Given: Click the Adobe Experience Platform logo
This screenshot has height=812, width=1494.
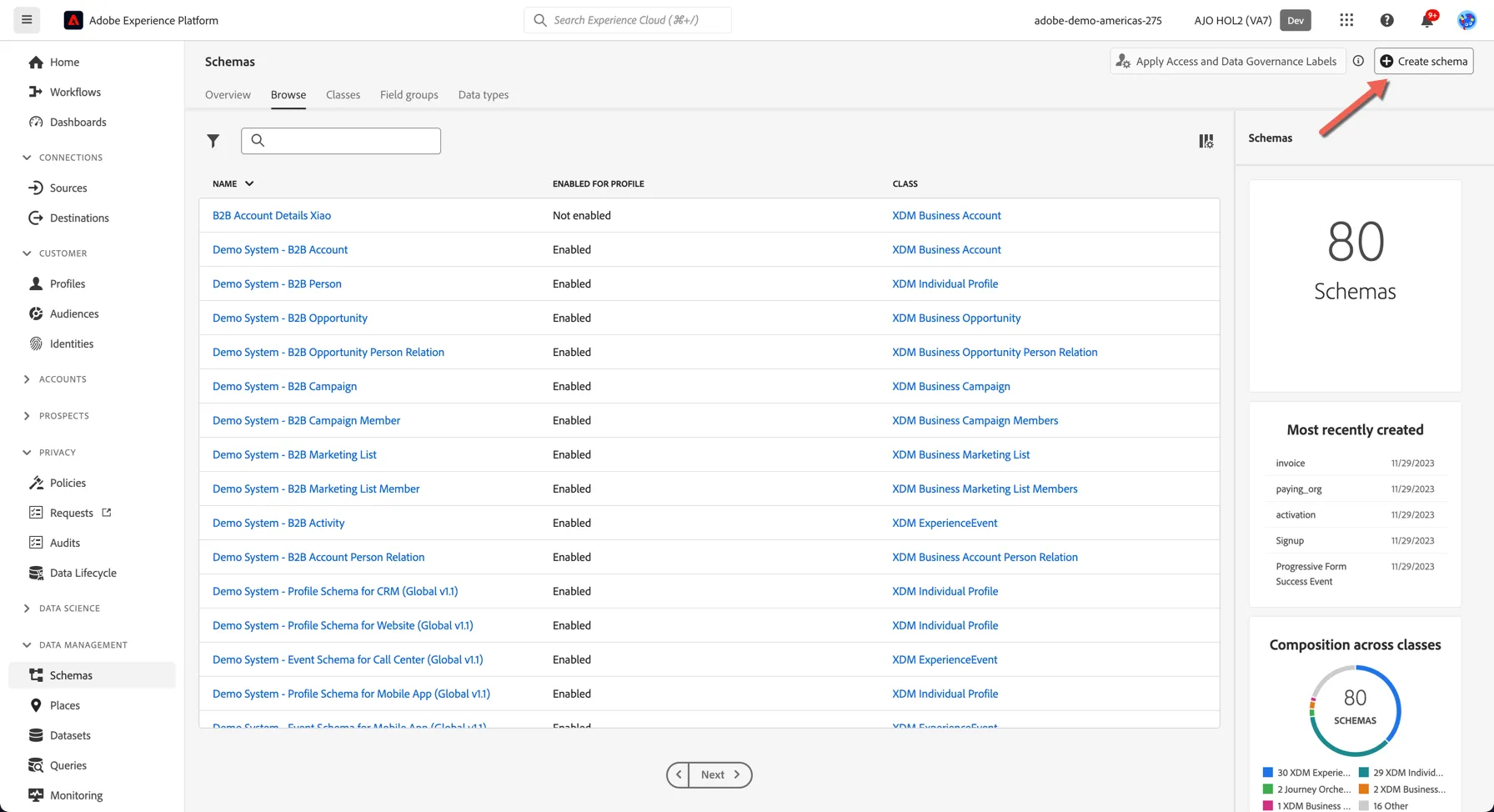Looking at the screenshot, I should [x=73, y=20].
